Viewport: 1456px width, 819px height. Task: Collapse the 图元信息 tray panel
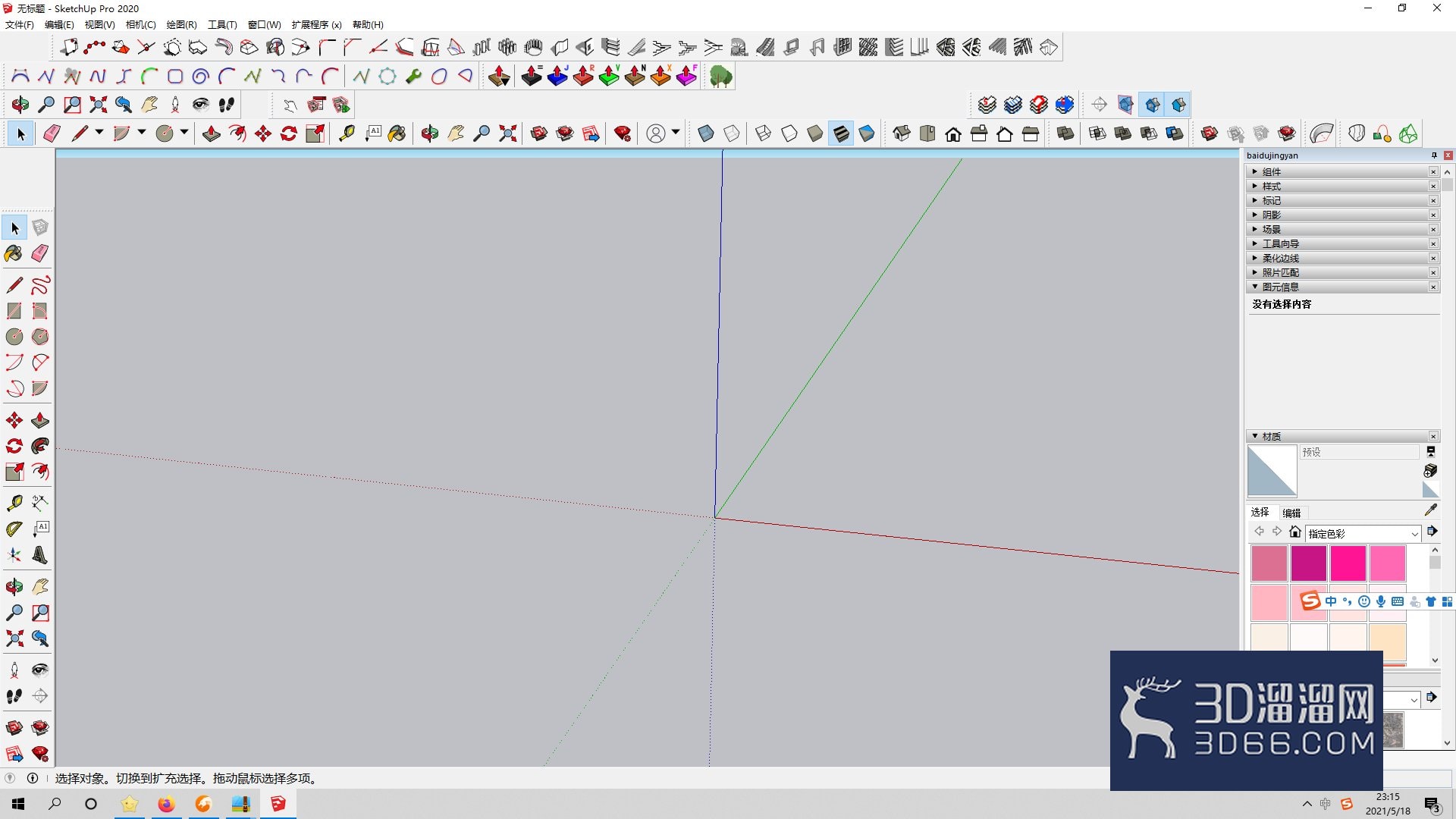(1342, 287)
